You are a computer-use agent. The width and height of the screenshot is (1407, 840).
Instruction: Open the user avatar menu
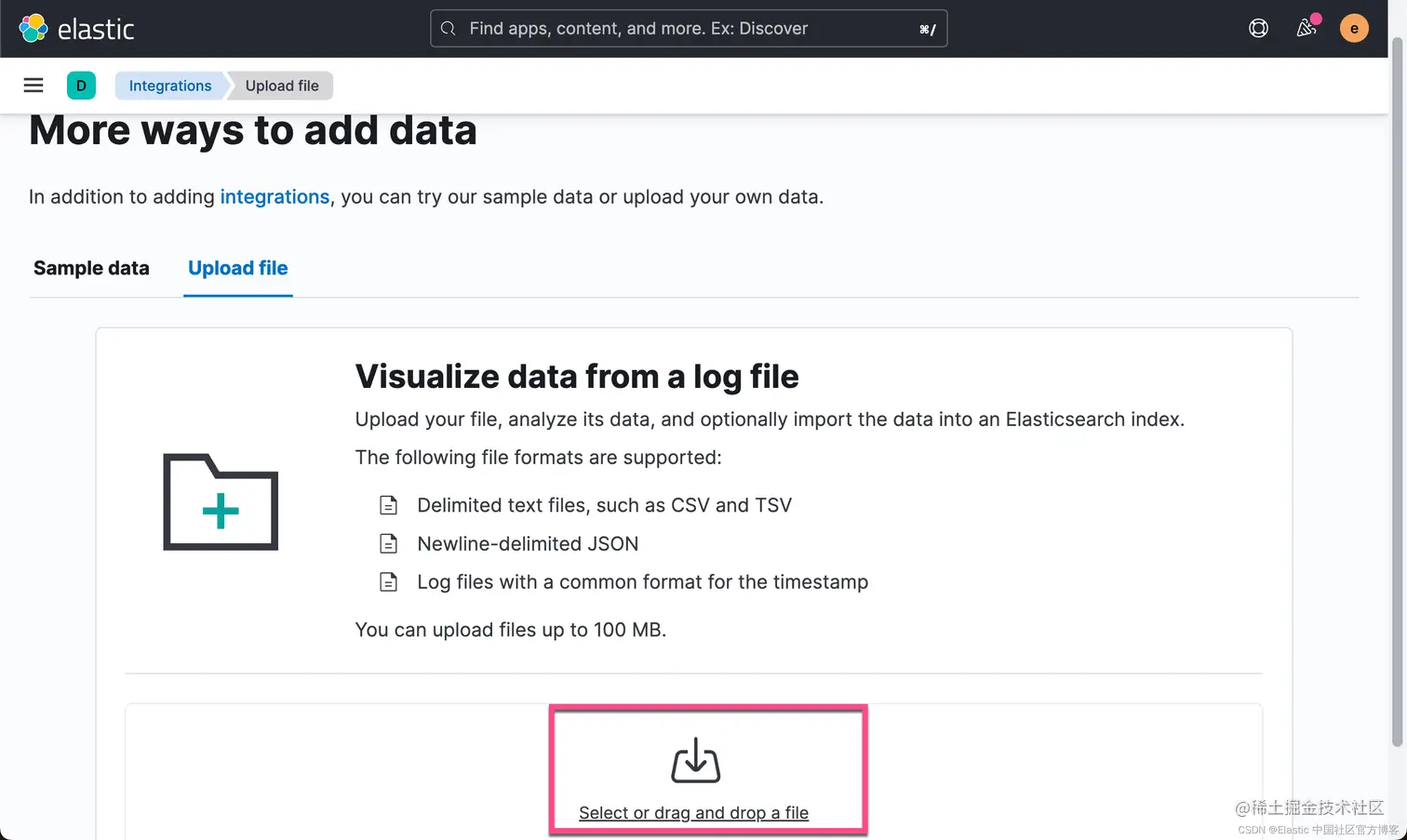tap(1354, 29)
